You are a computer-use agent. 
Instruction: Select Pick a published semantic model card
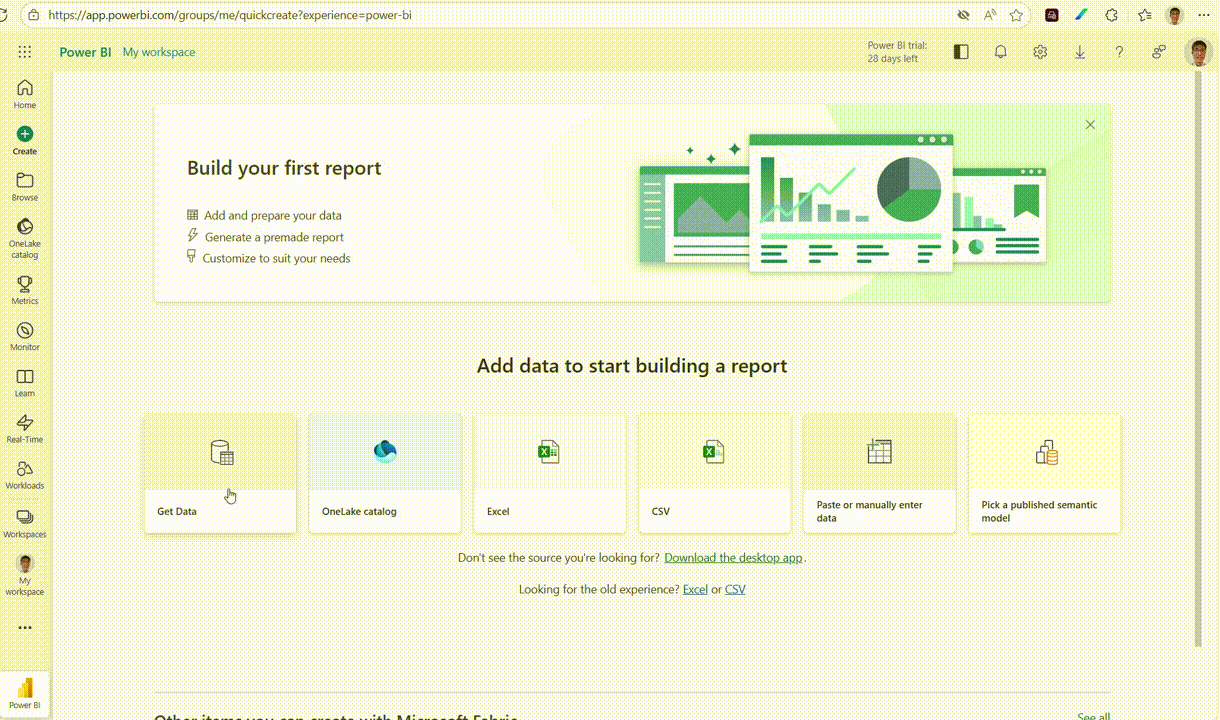[x=1045, y=473]
